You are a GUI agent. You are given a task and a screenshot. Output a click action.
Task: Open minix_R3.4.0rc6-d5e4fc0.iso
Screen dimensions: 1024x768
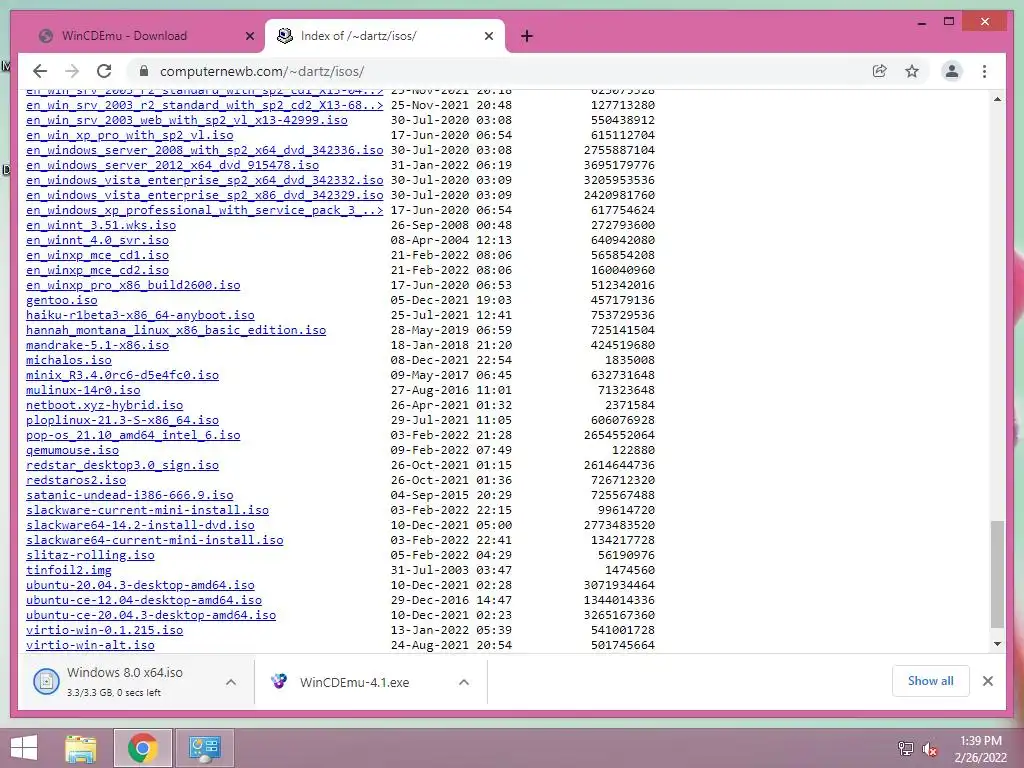coord(122,376)
